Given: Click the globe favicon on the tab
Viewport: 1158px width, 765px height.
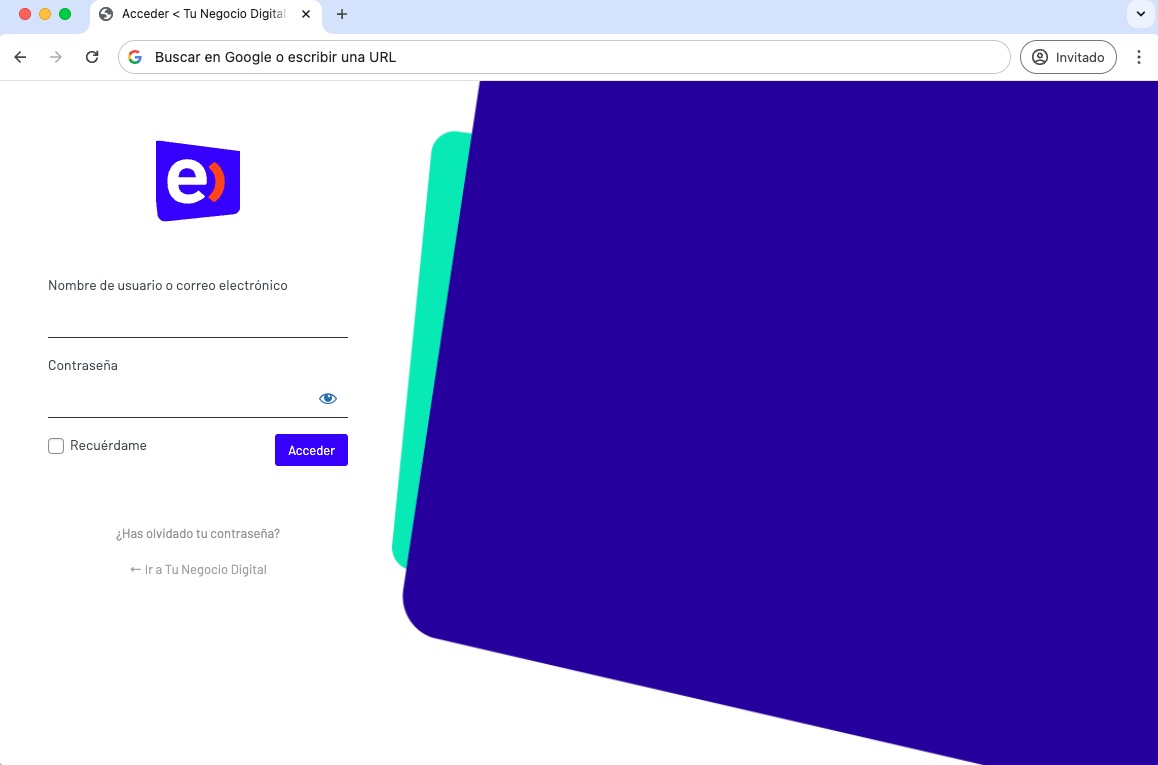Looking at the screenshot, I should click(x=106, y=14).
